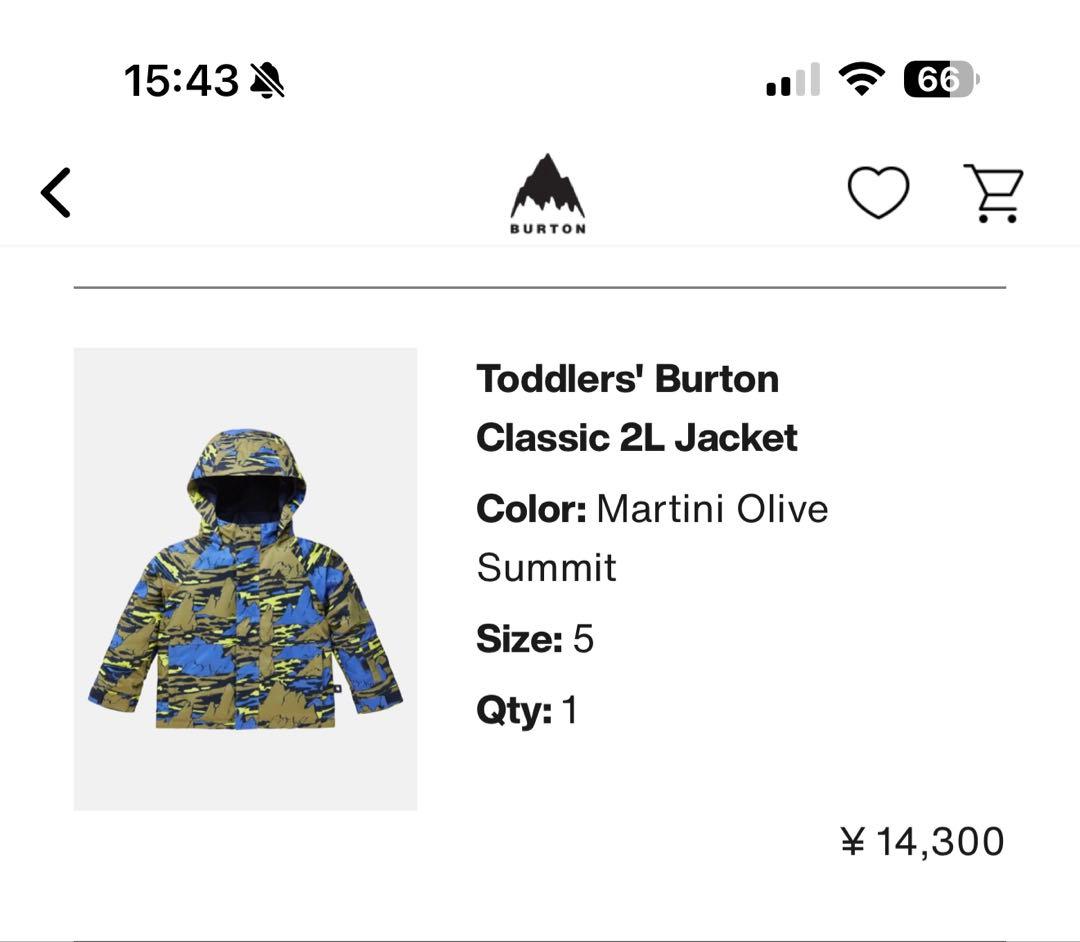Tap the jacket product thumbnail

(x=245, y=579)
